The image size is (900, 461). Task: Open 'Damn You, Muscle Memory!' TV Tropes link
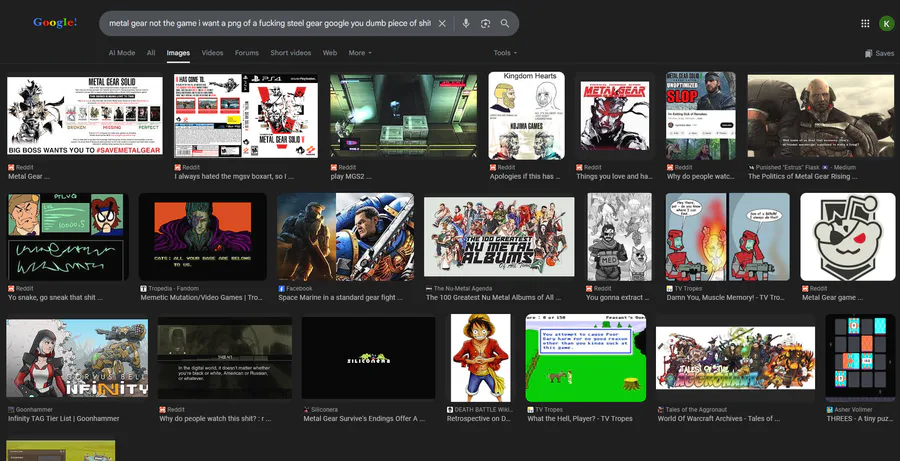726,298
